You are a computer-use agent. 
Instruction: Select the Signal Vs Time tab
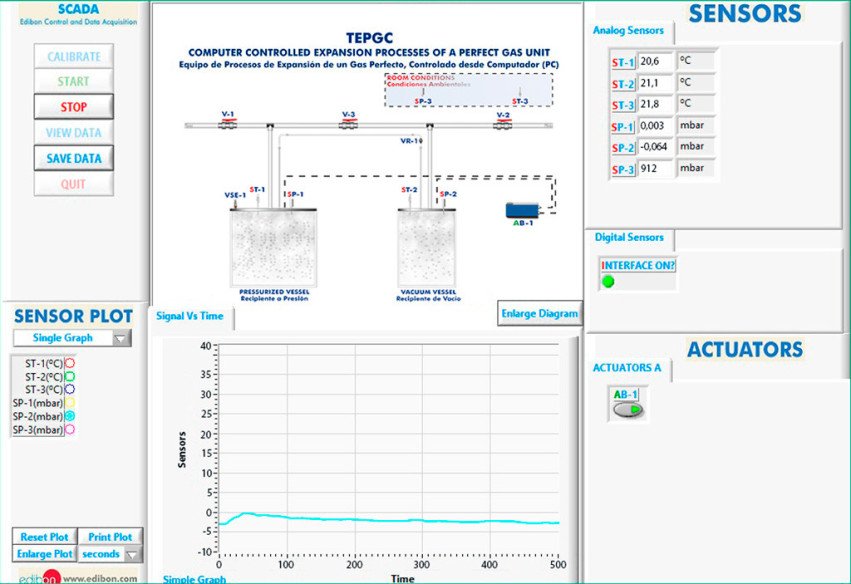(x=190, y=316)
